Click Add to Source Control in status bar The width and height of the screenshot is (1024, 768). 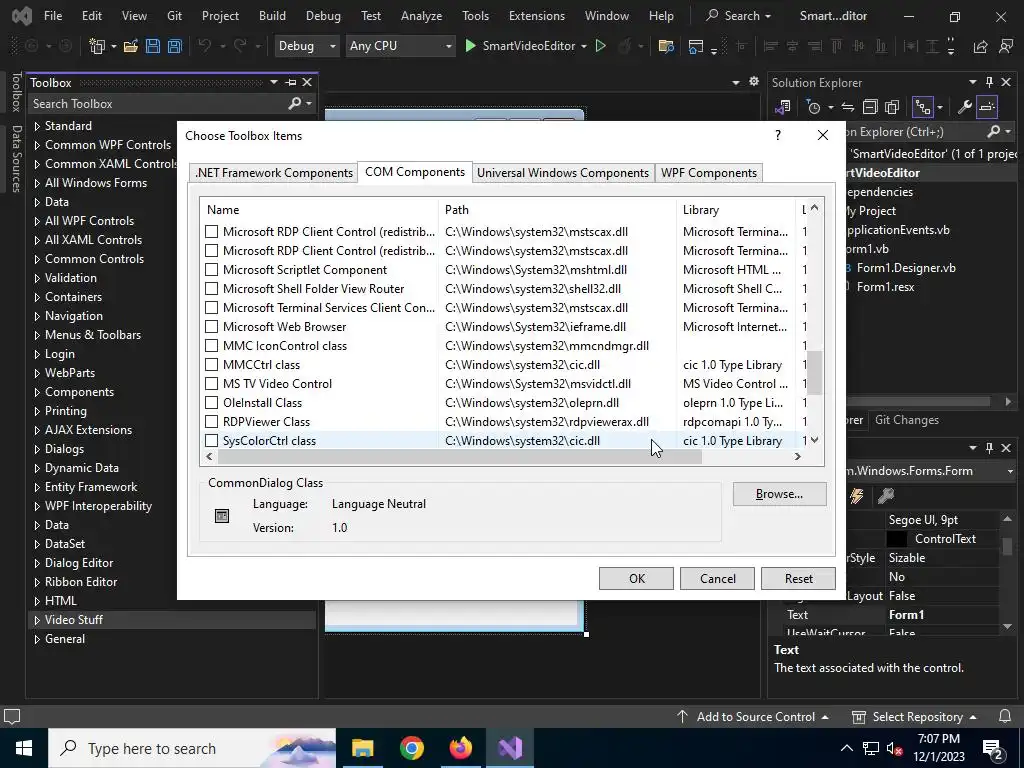(752, 716)
